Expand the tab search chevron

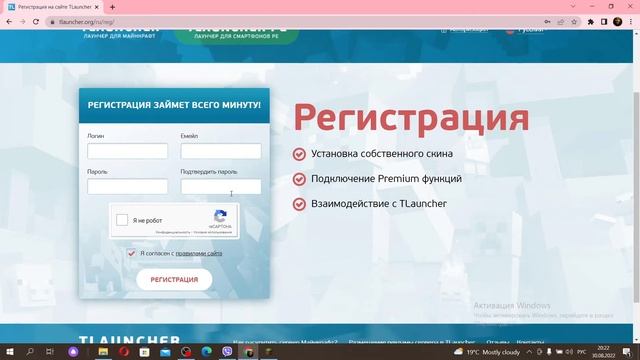click(x=573, y=6)
